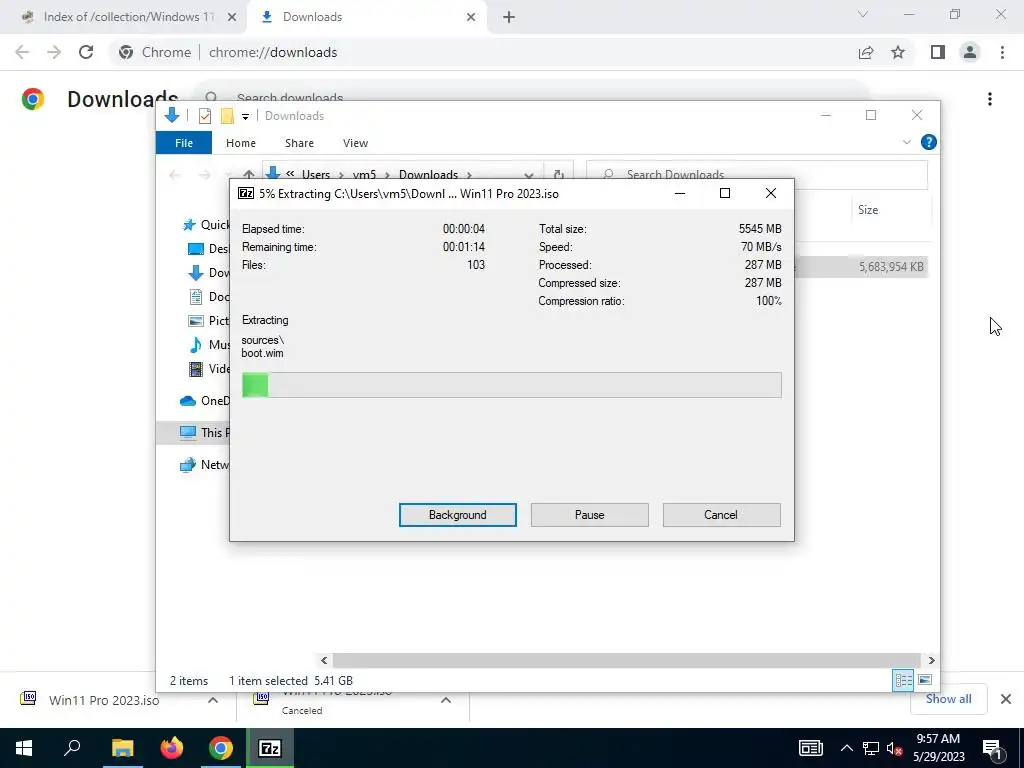Screen dimensions: 1024x768
Task: Refresh the Downloads folder
Action: click(x=558, y=174)
